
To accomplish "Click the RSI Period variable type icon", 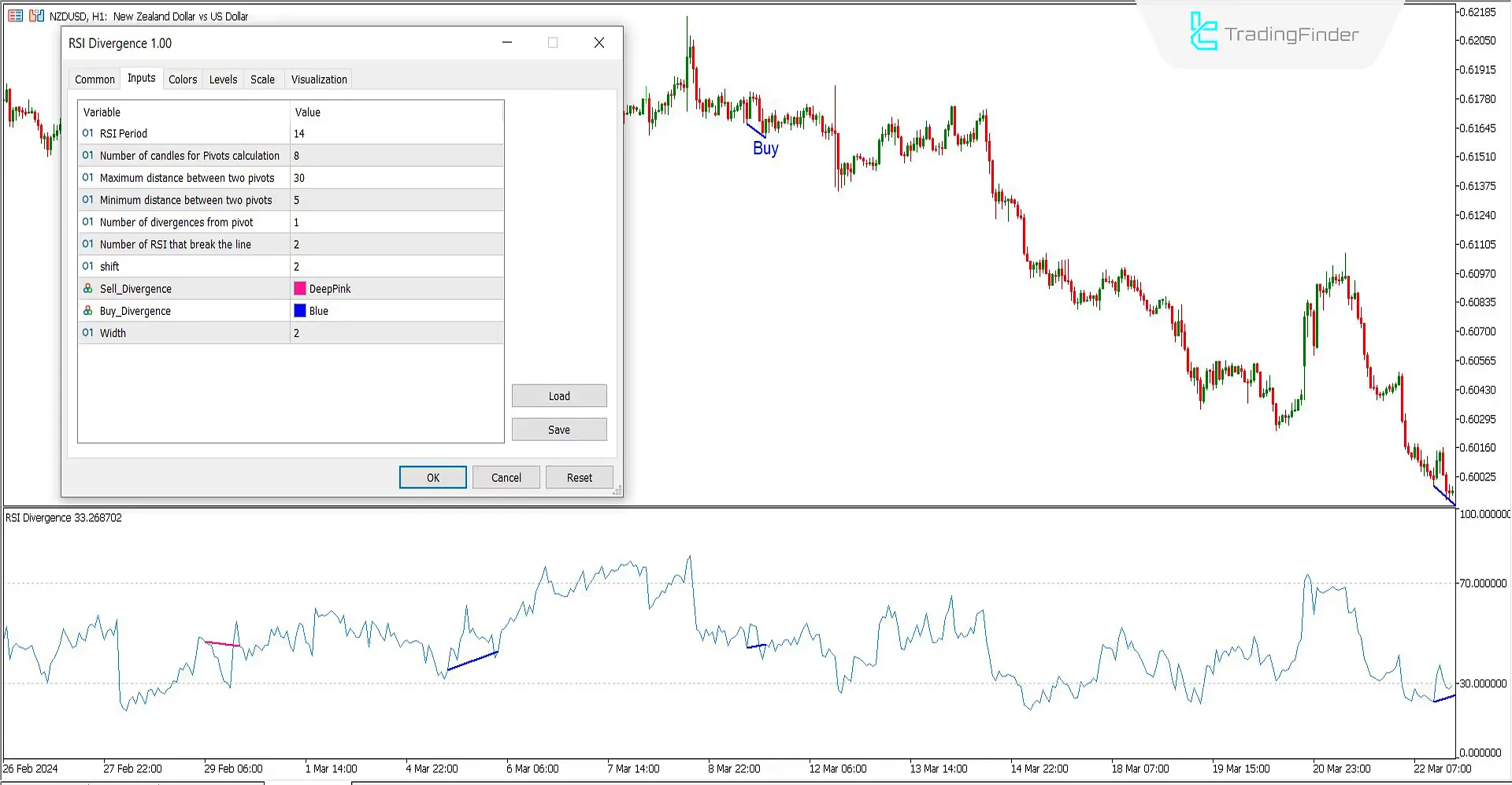I will point(87,133).
